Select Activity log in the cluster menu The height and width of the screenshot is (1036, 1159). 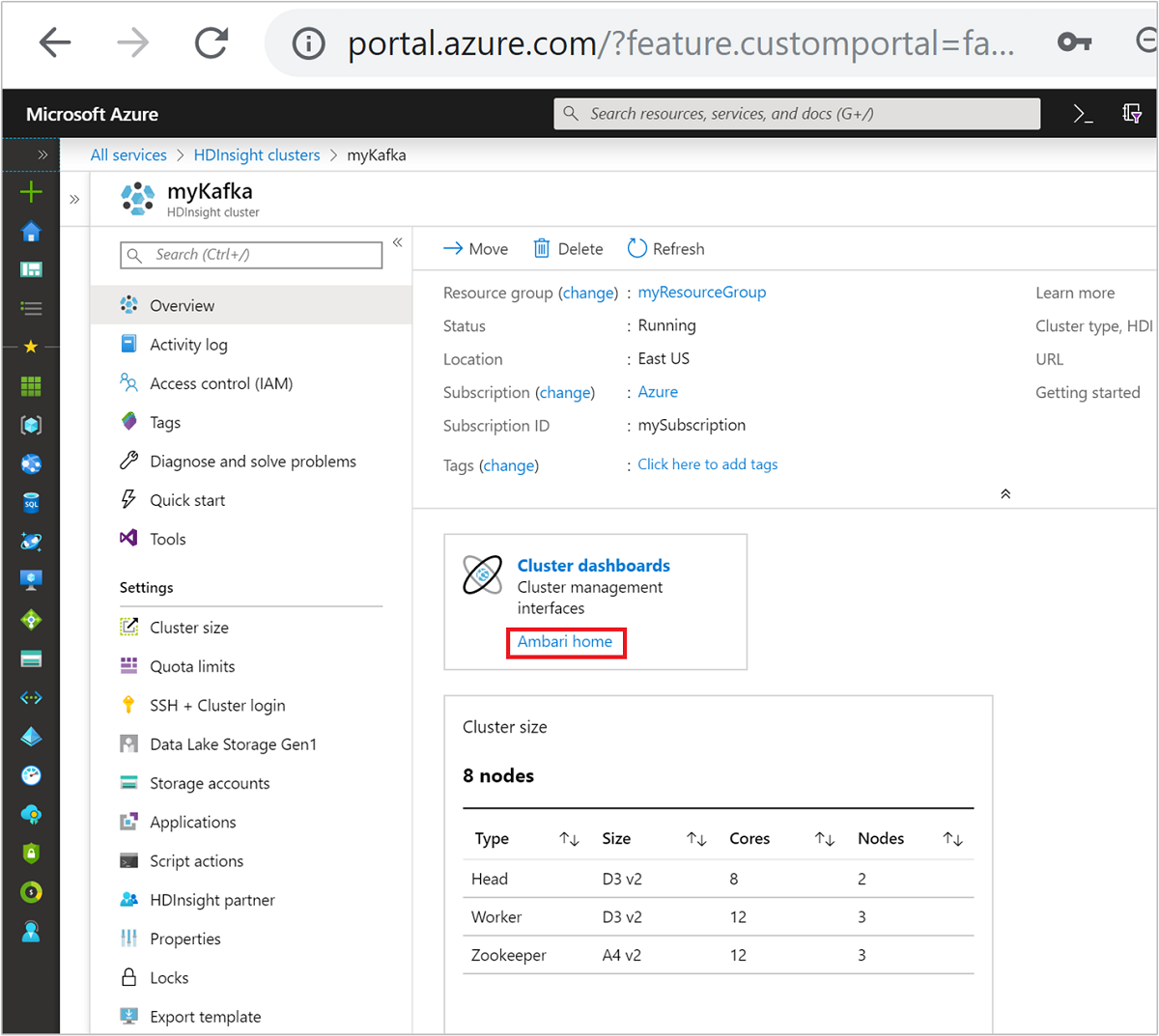[188, 344]
